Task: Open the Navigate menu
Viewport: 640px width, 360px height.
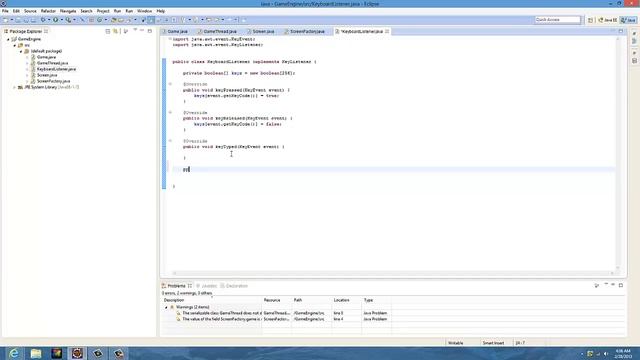Action: [x=68, y=11]
